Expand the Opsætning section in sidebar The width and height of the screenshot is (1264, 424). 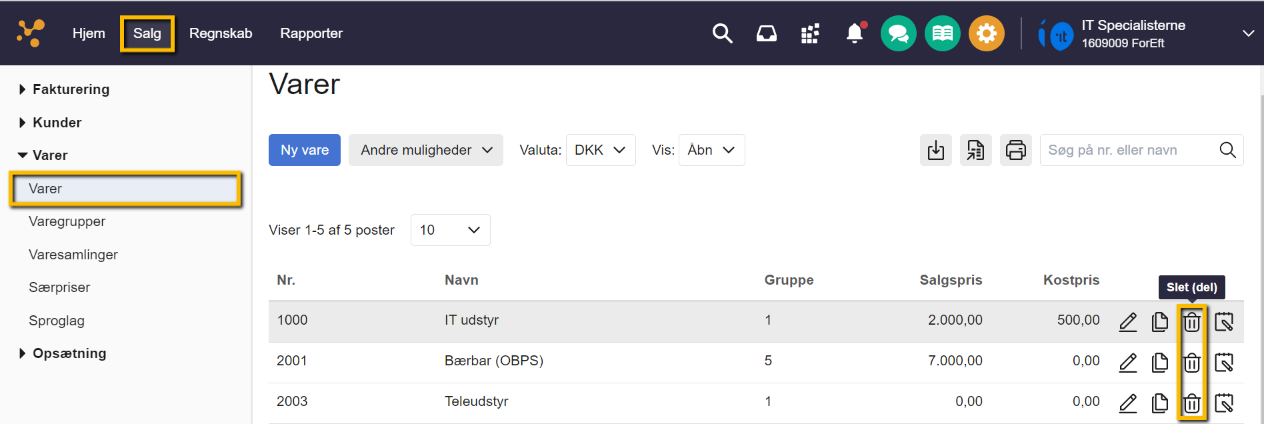68,353
